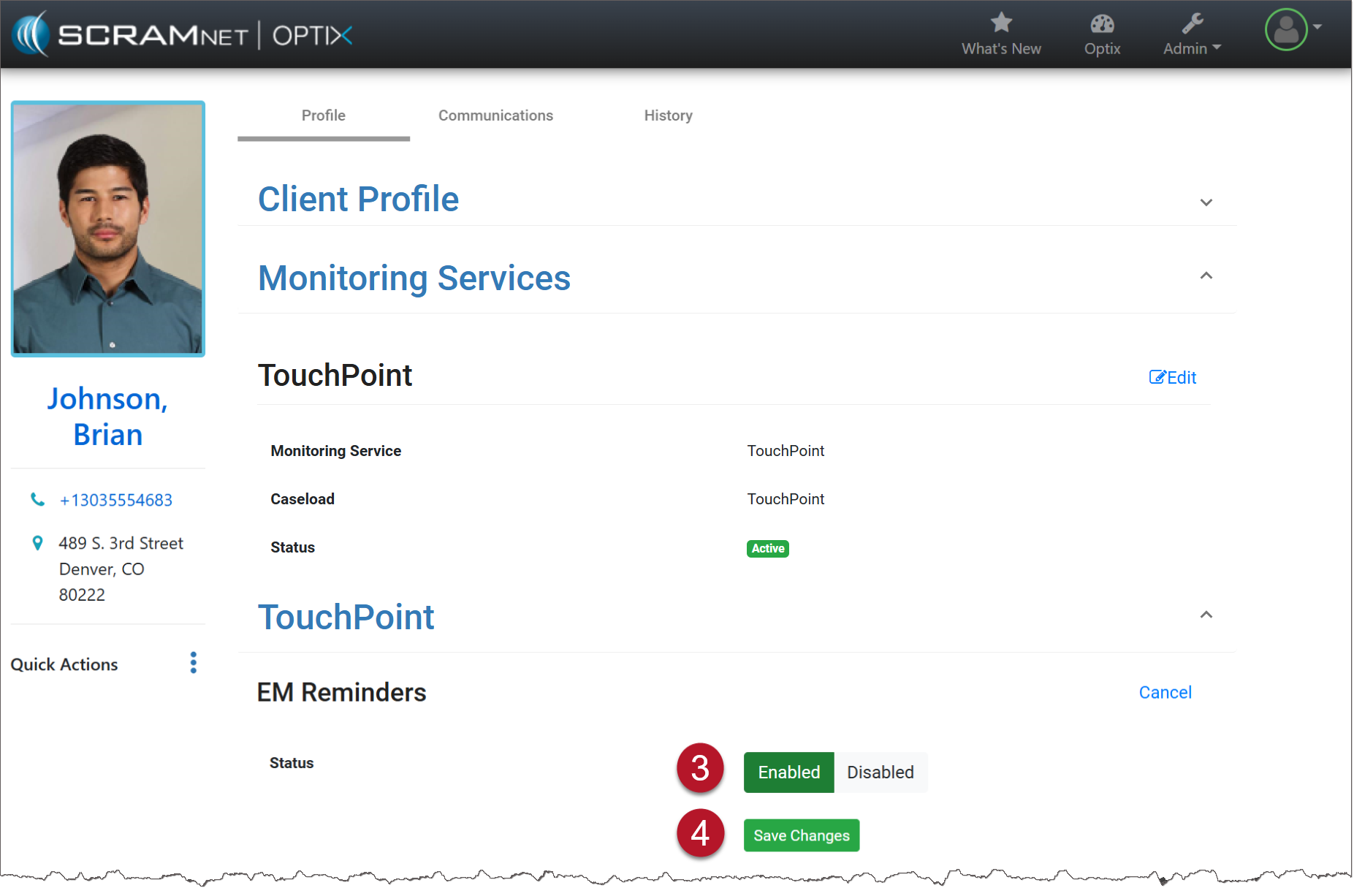Open the History tab
1354x896 pixels.
point(668,115)
